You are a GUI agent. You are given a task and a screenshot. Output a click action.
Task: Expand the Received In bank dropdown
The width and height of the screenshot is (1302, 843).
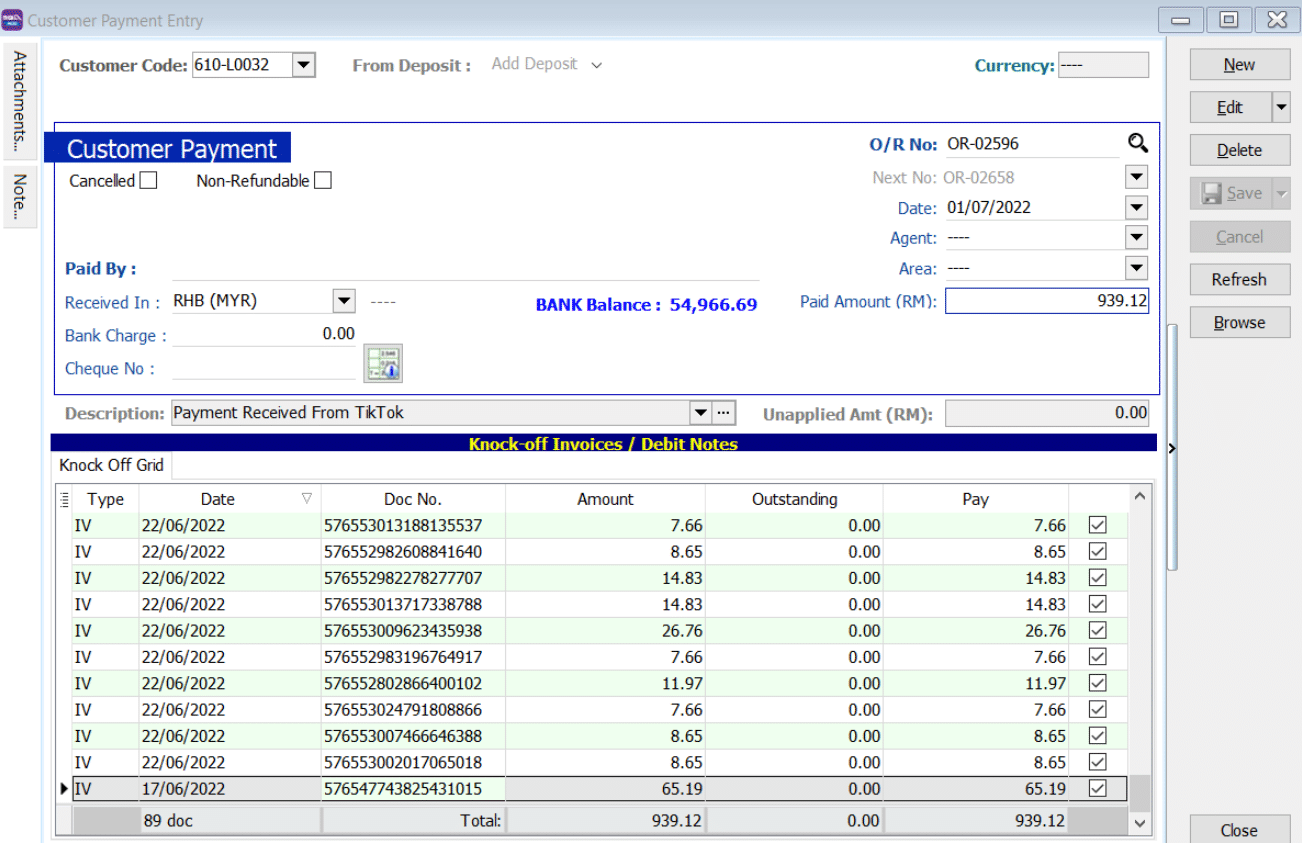pyautogui.click(x=343, y=301)
